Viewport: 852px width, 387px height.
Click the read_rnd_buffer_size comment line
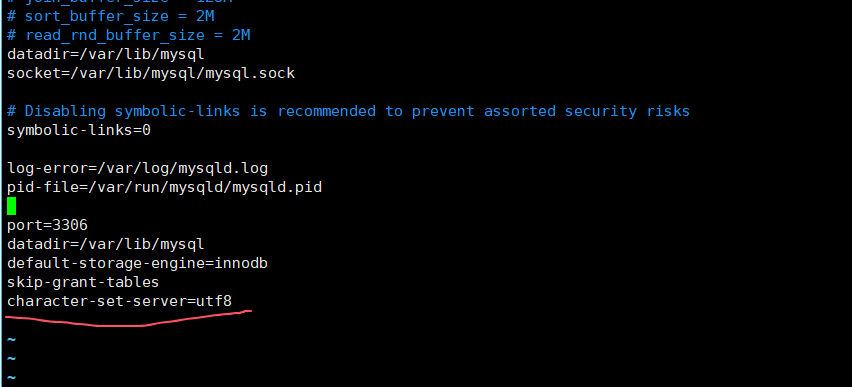[x=129, y=35]
